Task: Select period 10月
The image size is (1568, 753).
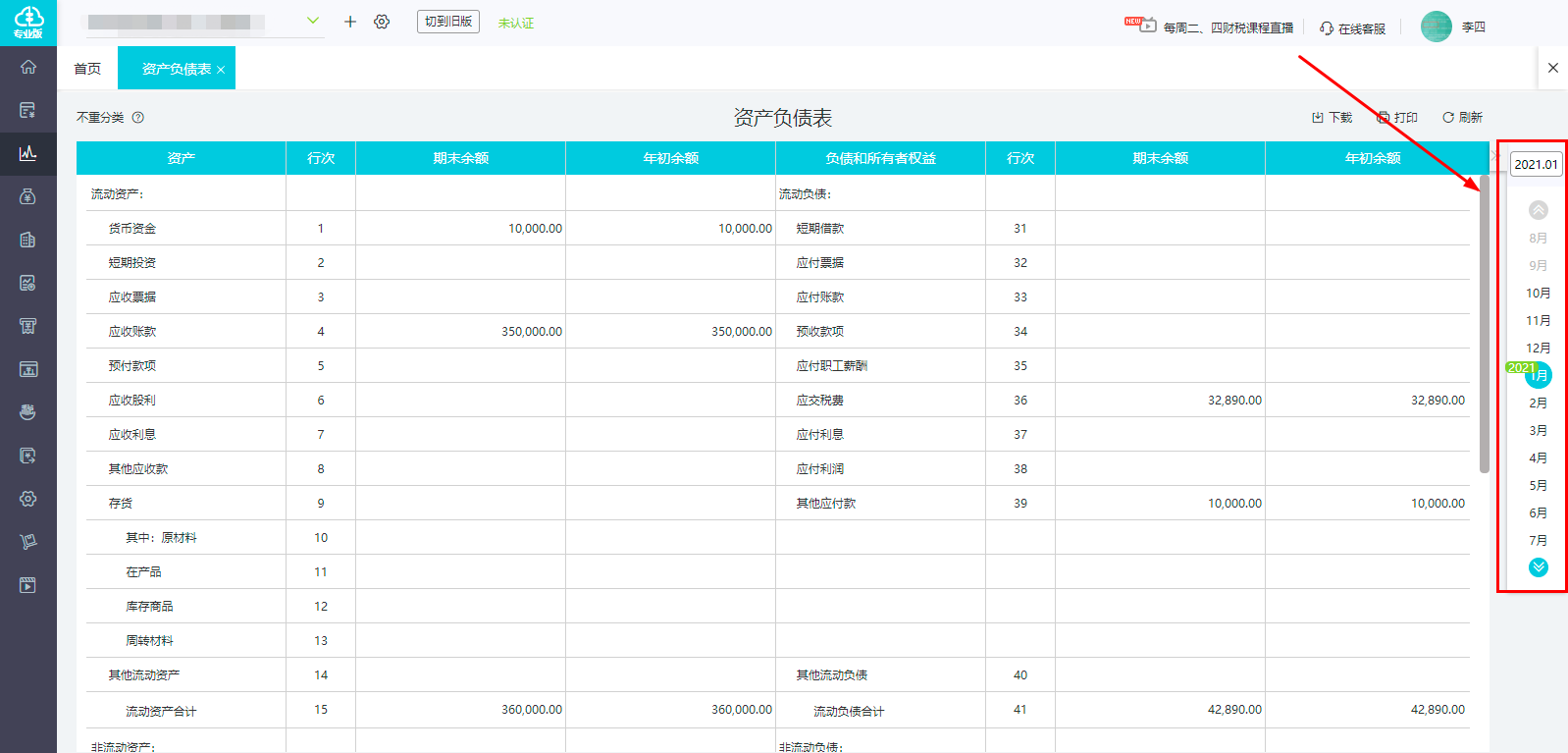Action: tap(1539, 294)
